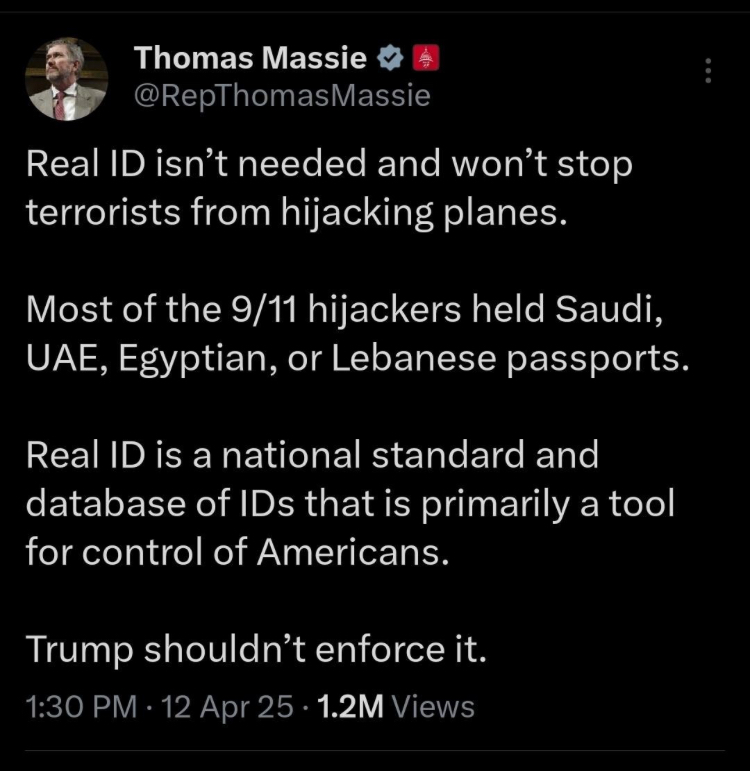Image resolution: width=750 pixels, height=771 pixels.
Task: Open the Thomas Massie display name link
Action: pyautogui.click(x=250, y=58)
